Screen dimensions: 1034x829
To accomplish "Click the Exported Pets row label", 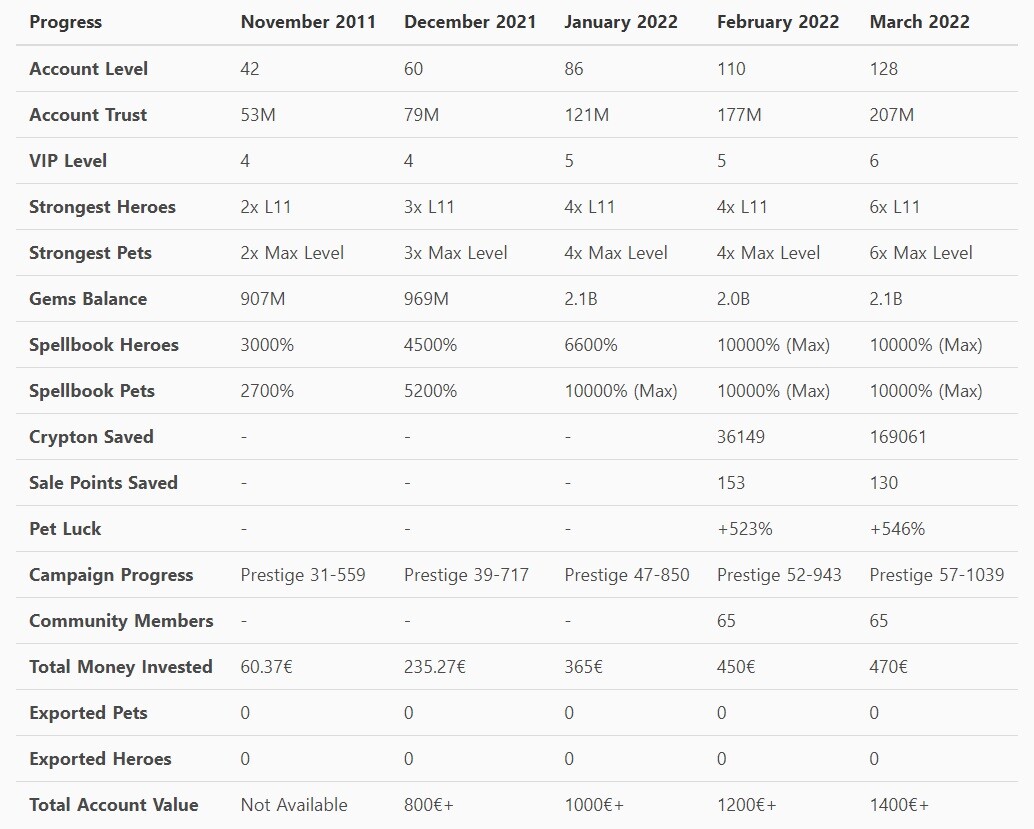I will 88,713.
